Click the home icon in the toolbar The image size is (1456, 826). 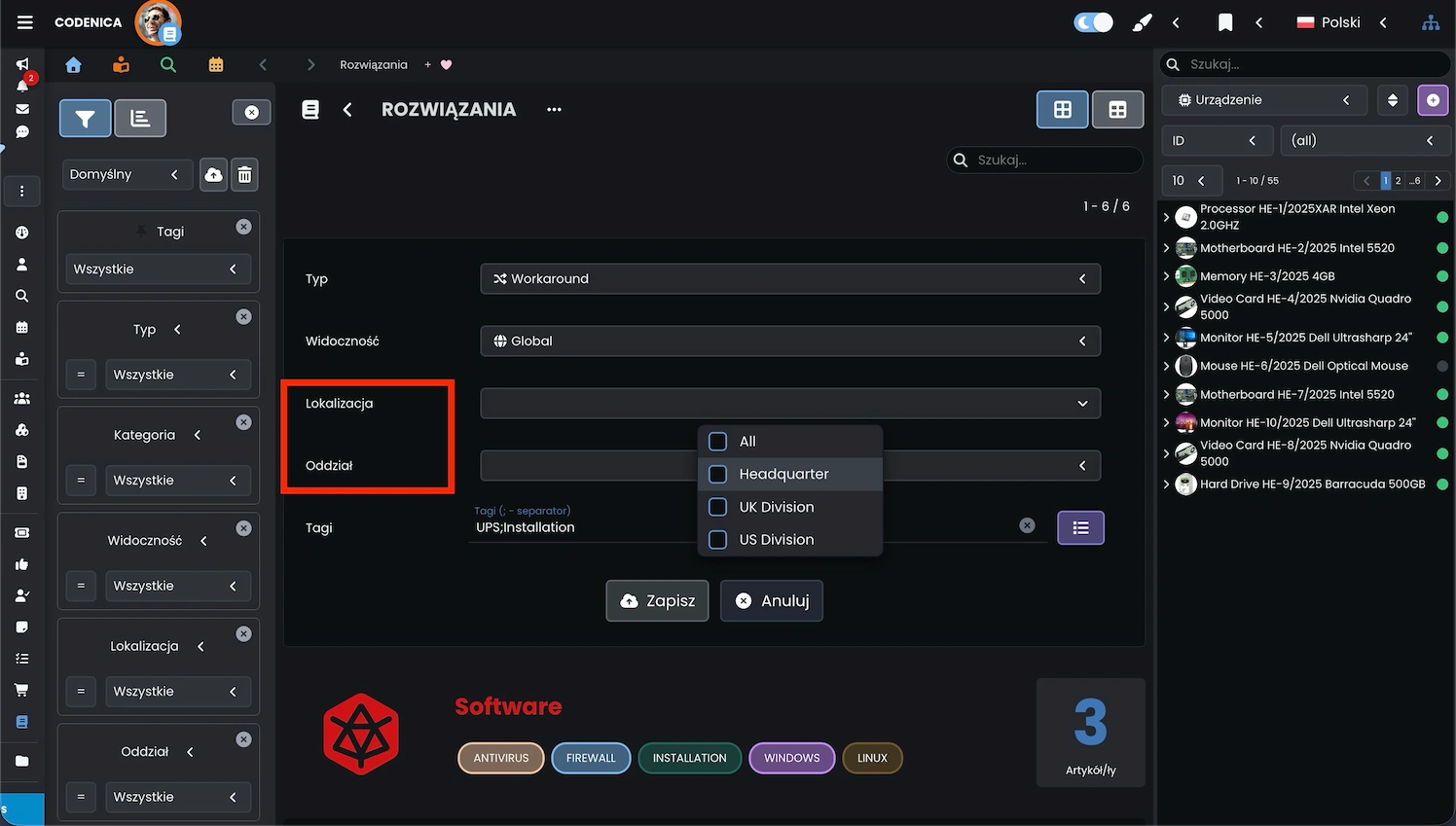pyautogui.click(x=74, y=65)
